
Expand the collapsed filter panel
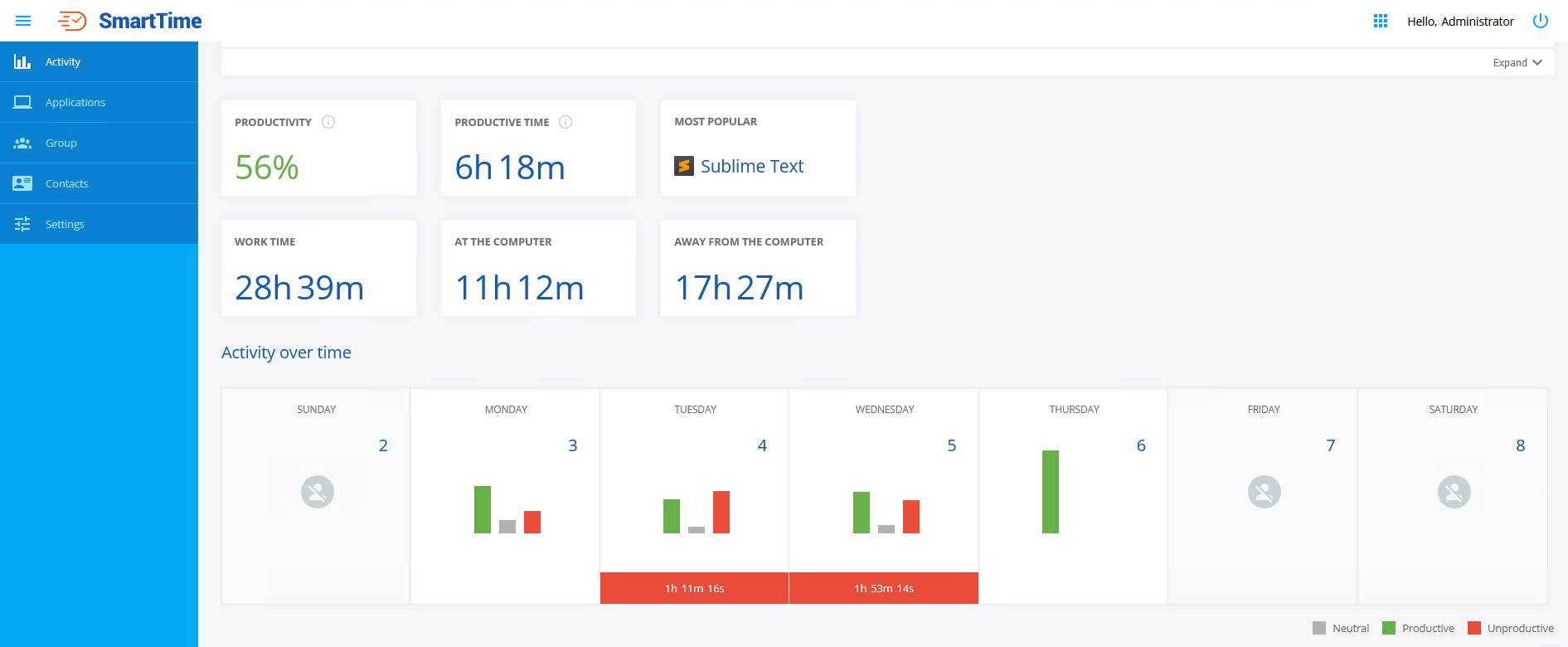pos(1517,62)
